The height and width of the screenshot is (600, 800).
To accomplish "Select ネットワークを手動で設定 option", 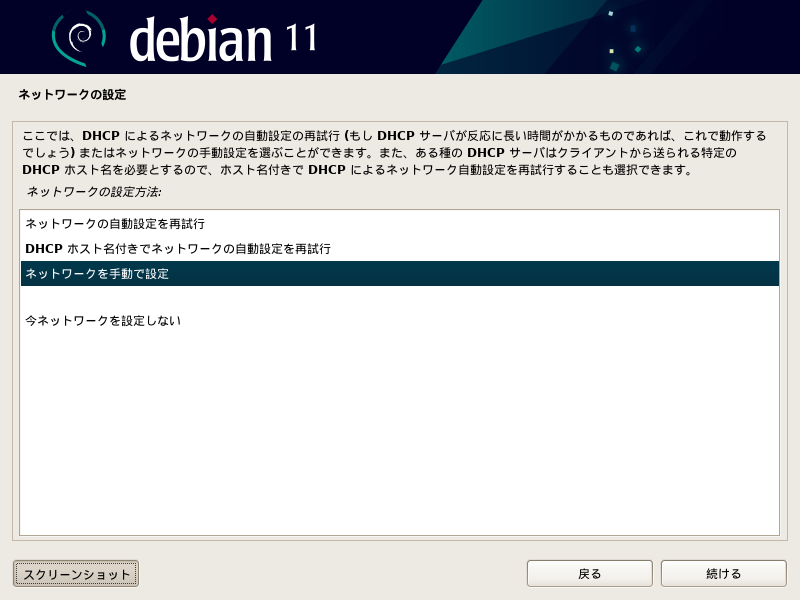I will [399, 273].
